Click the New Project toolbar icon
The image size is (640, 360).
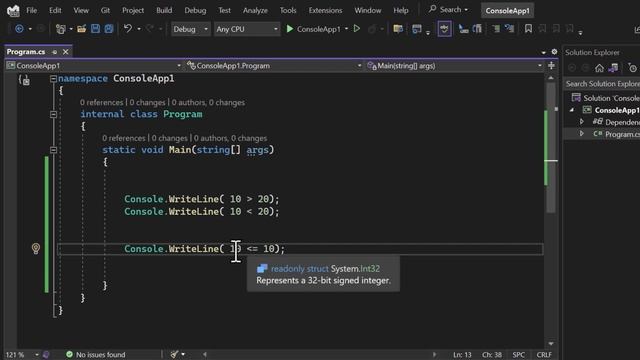(x=61, y=29)
